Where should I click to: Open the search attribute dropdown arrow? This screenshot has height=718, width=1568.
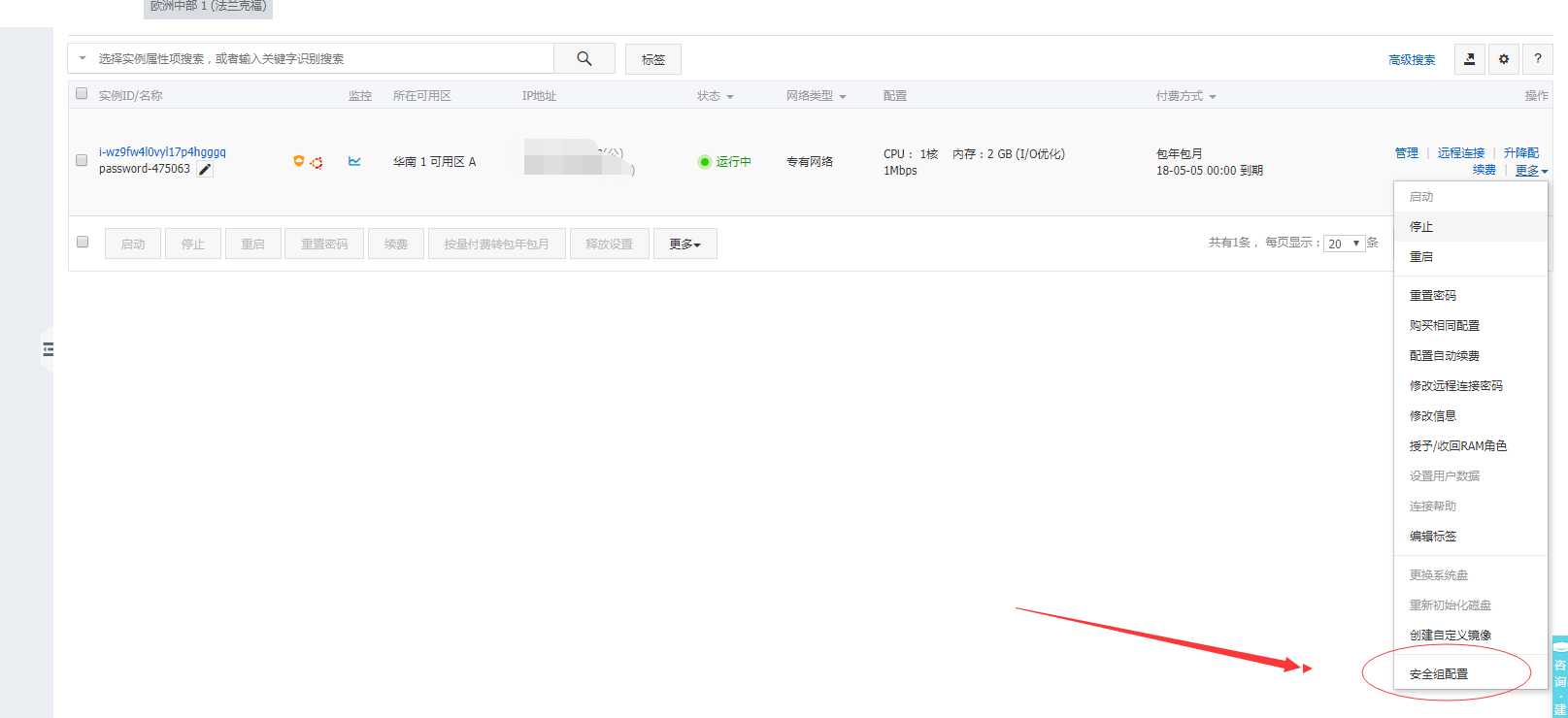point(83,58)
